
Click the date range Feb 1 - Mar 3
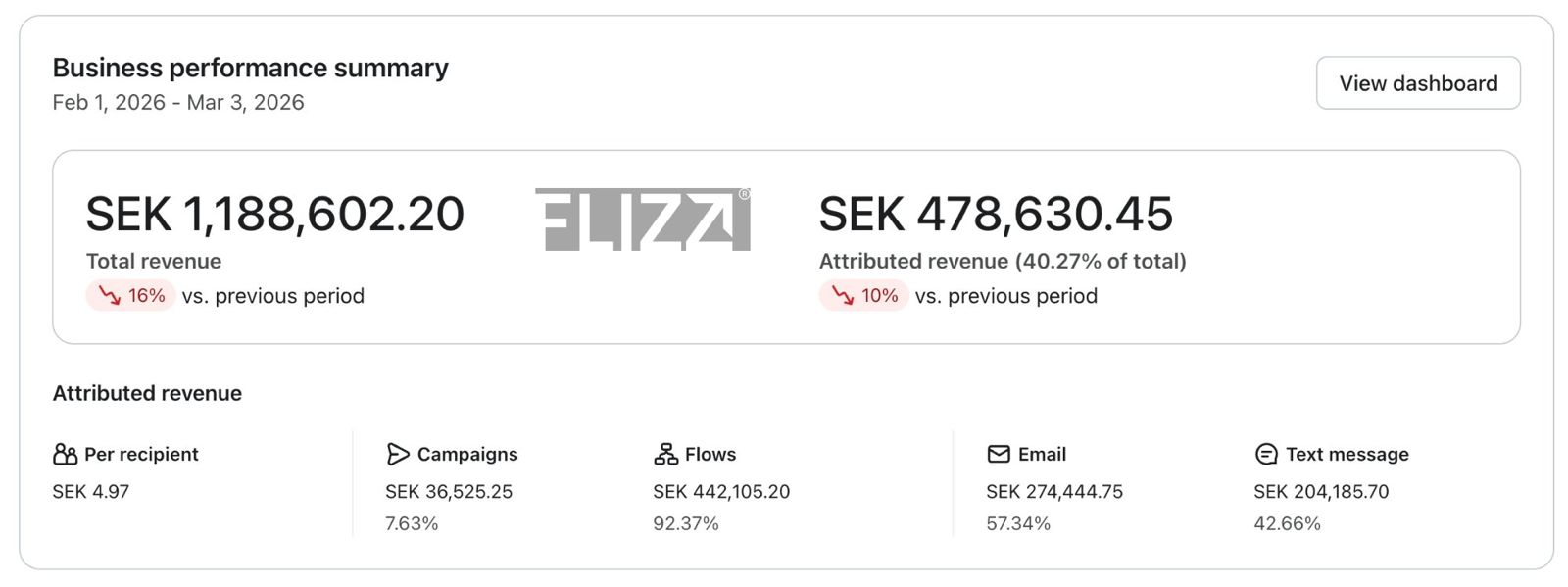tap(178, 102)
